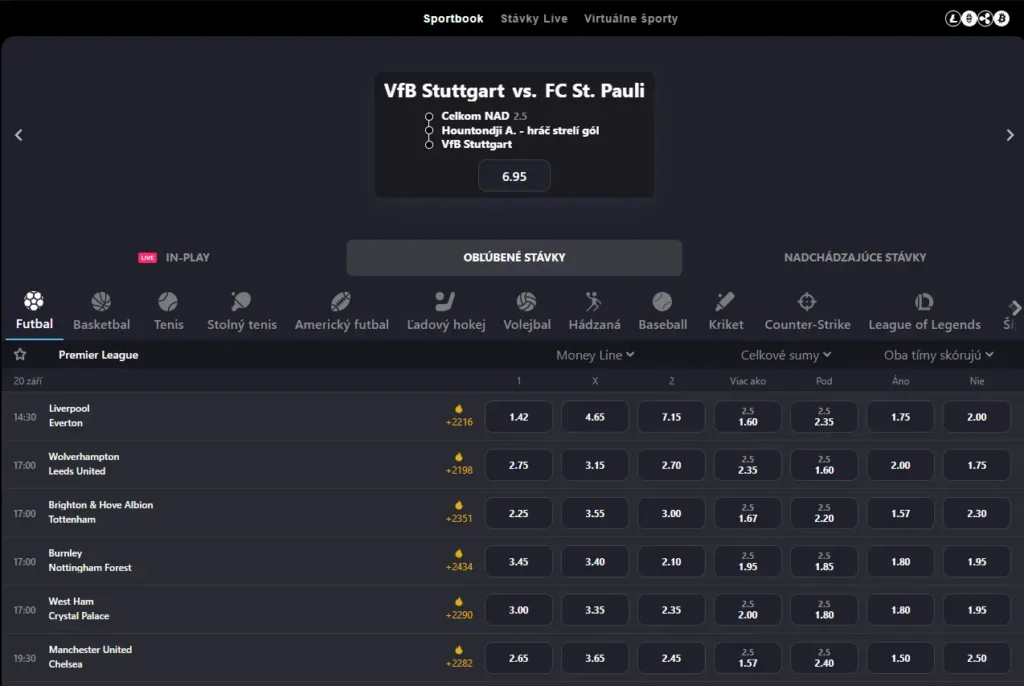Select the League of Legends icon
This screenshot has height=686, width=1024.
(x=924, y=302)
